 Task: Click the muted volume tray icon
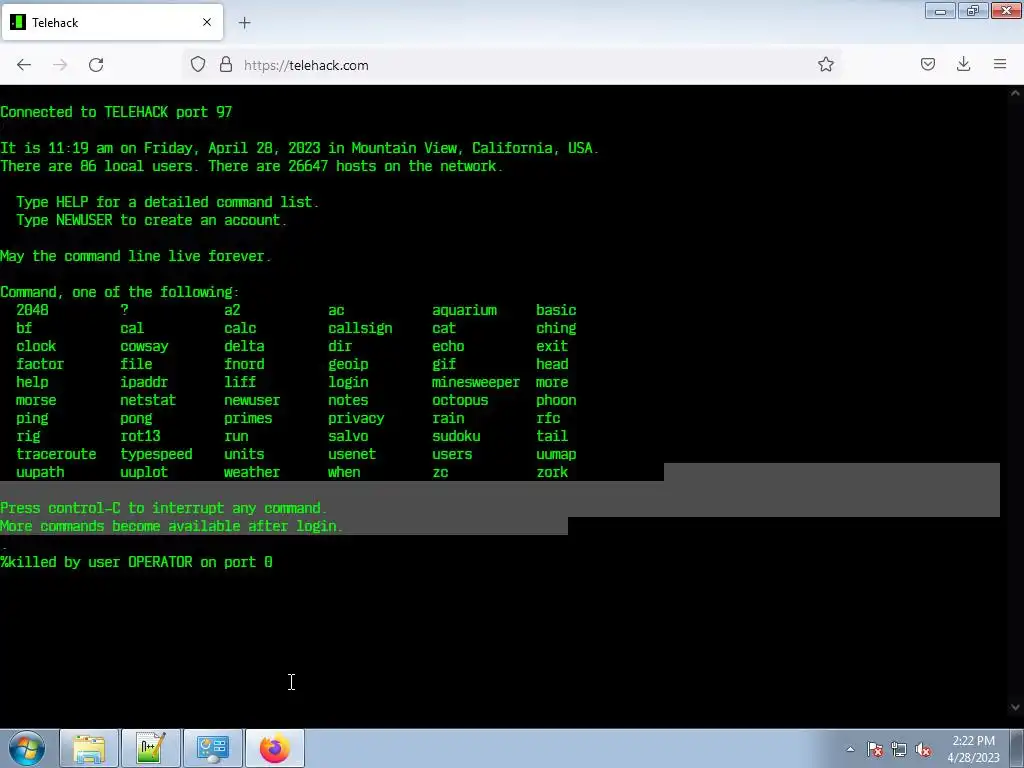[x=923, y=749]
